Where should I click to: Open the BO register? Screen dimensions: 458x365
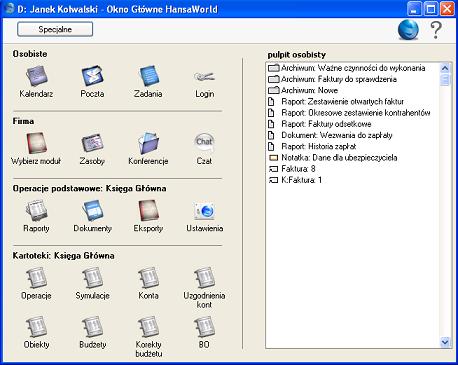click(204, 327)
